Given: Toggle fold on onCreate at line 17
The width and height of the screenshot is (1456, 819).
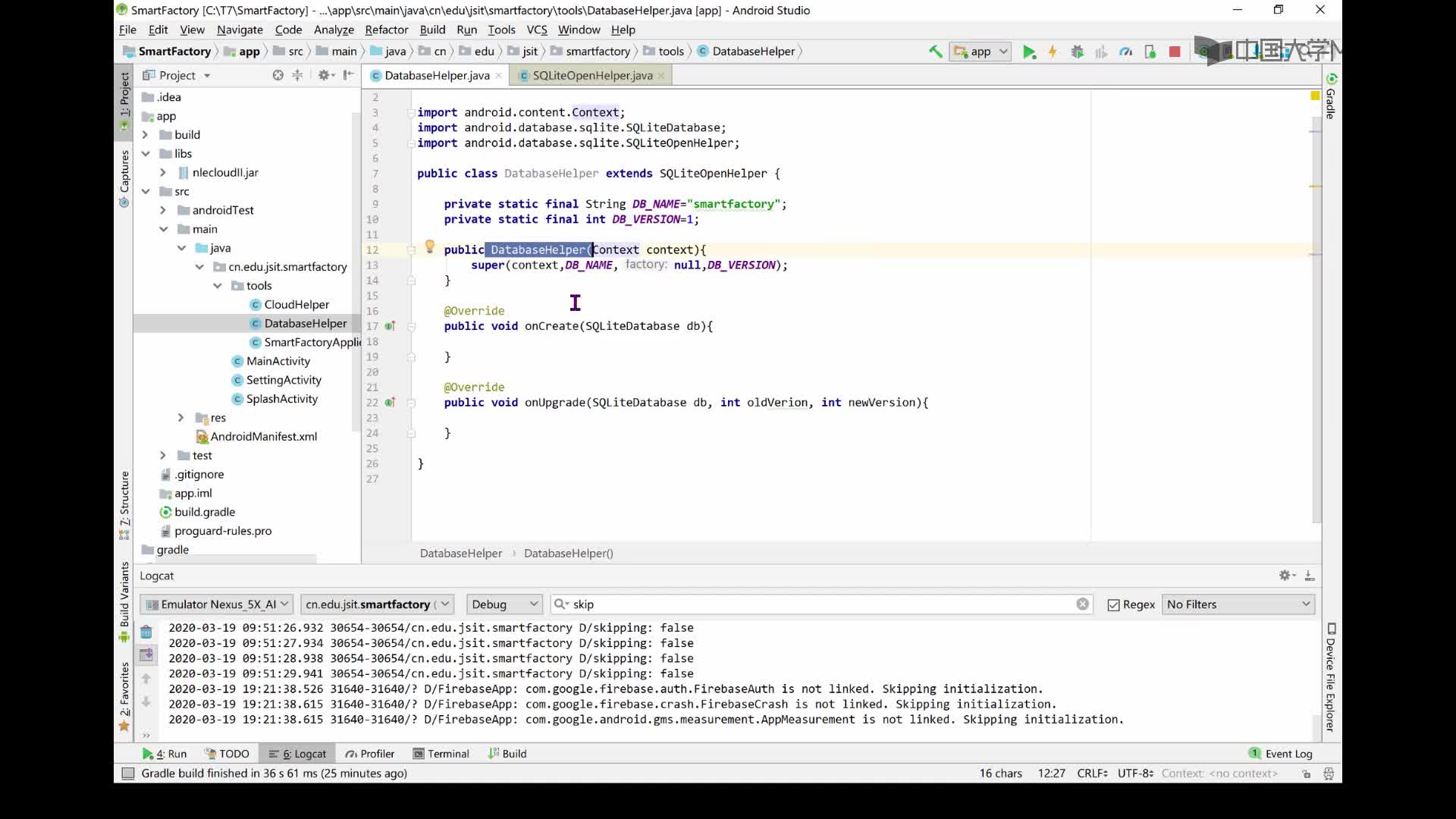Looking at the screenshot, I should coord(411,326).
